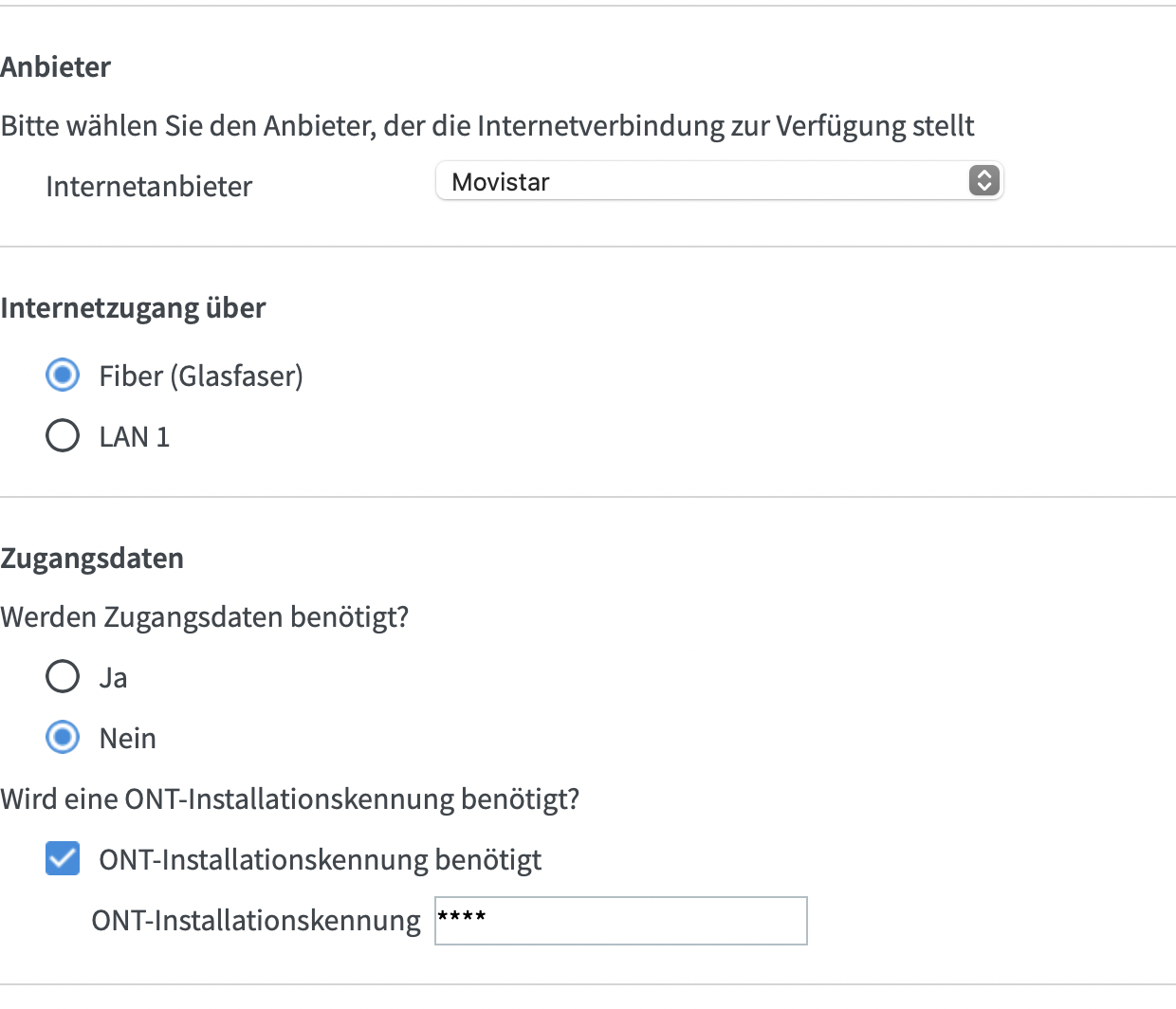This screenshot has width=1176, height=1009.
Task: Click the 'LAN 1' label text
Action: click(135, 437)
